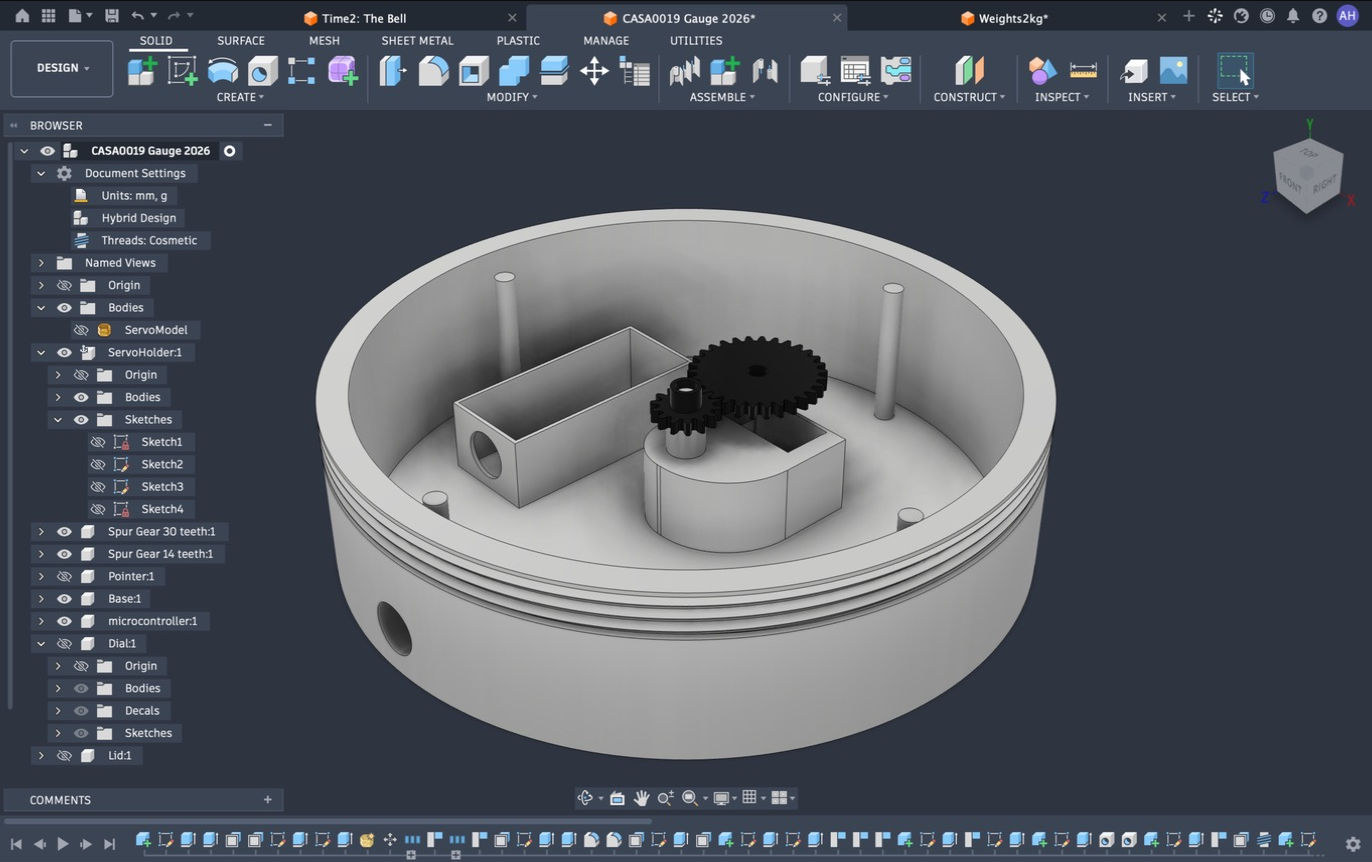Play the timeline
The height and width of the screenshot is (862, 1372).
[x=62, y=844]
